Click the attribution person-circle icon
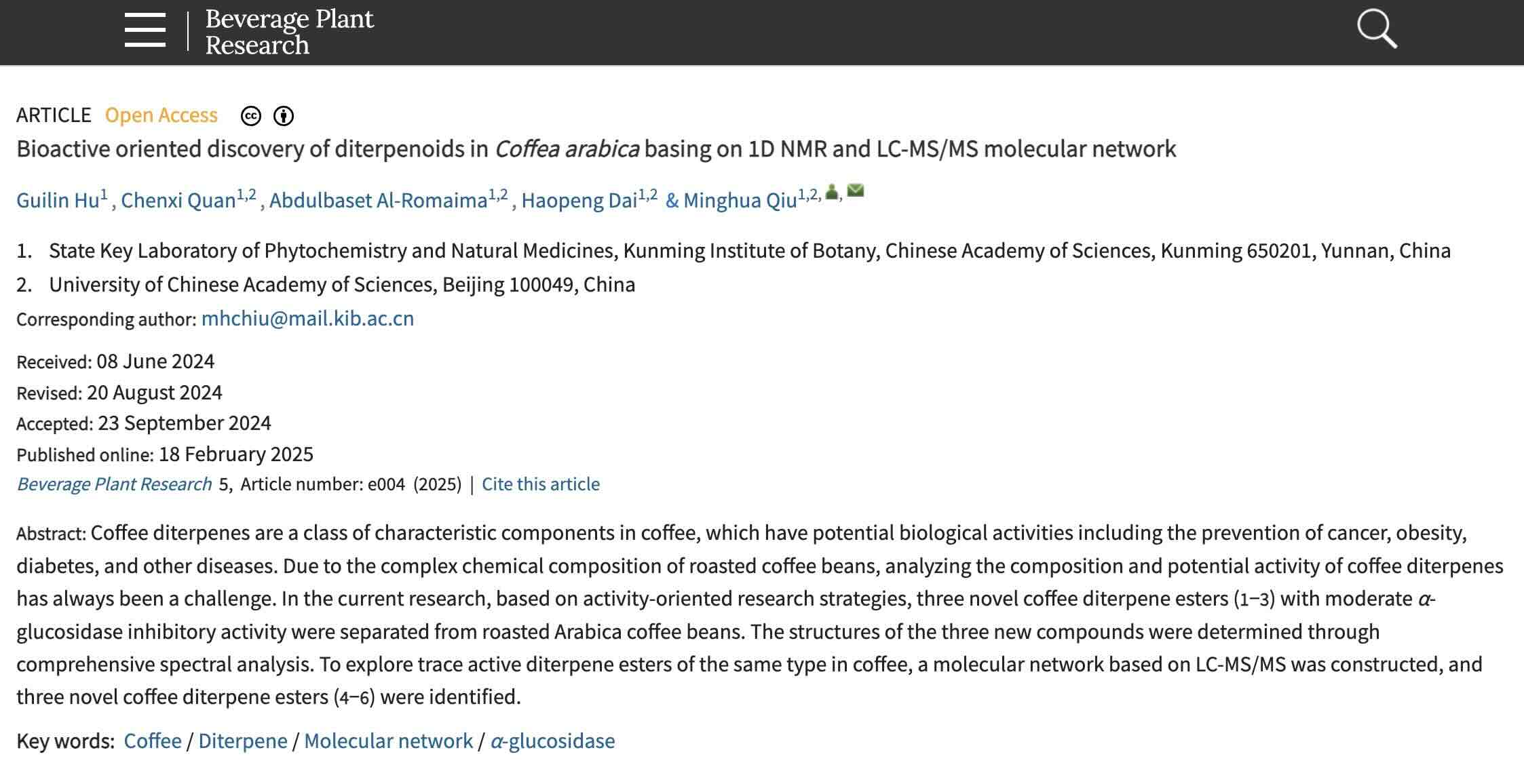The height and width of the screenshot is (784, 1524). coord(284,116)
